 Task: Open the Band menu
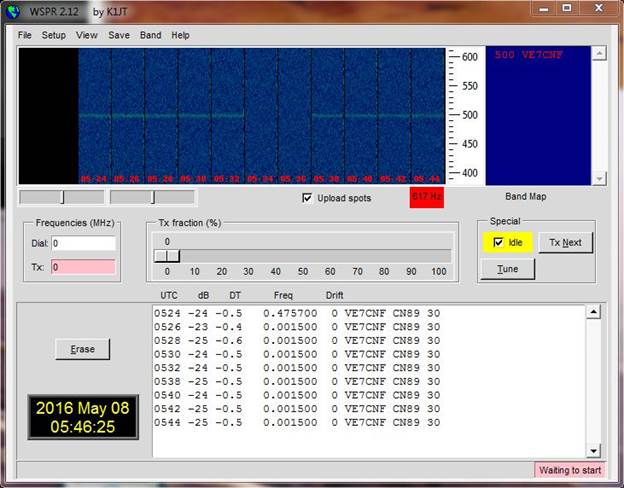(150, 35)
